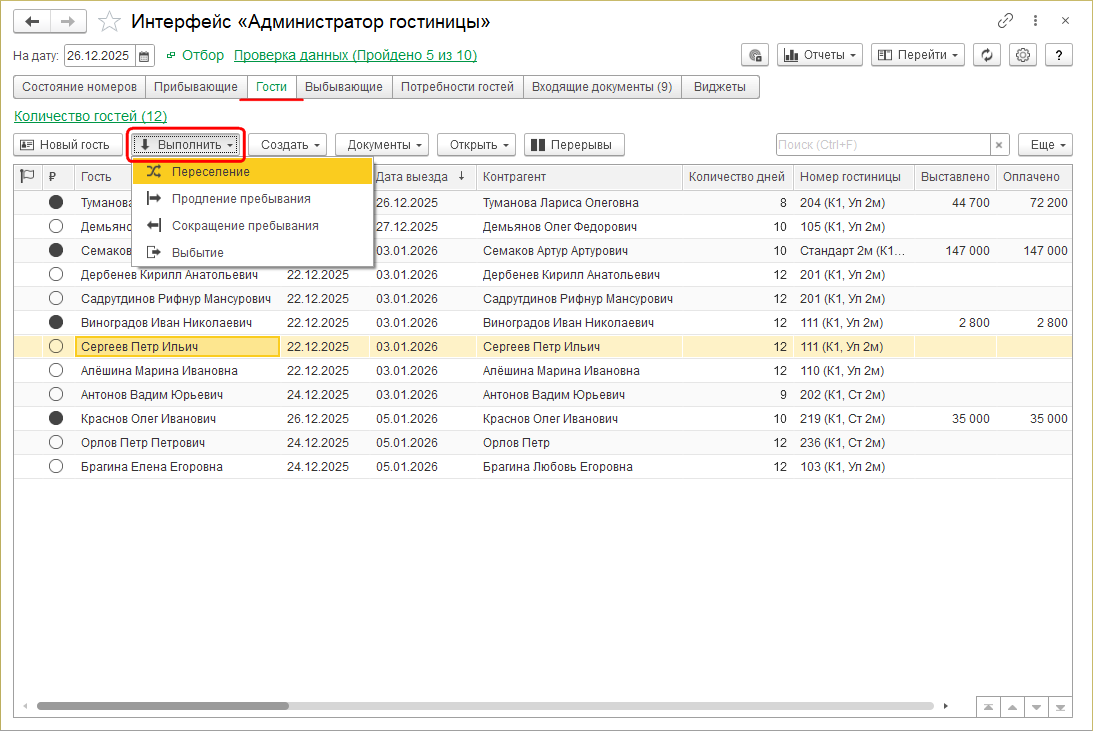1093x731 pixels.
Task: Click into the Поиск search field
Action: pos(882,145)
